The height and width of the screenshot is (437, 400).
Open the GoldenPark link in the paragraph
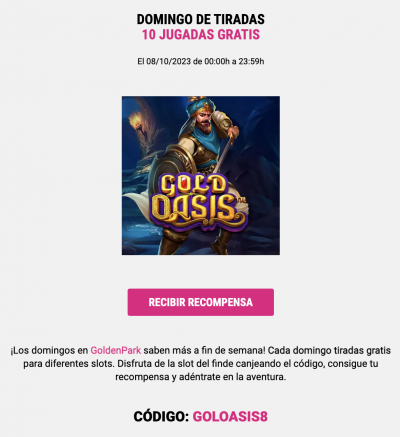(x=116, y=350)
